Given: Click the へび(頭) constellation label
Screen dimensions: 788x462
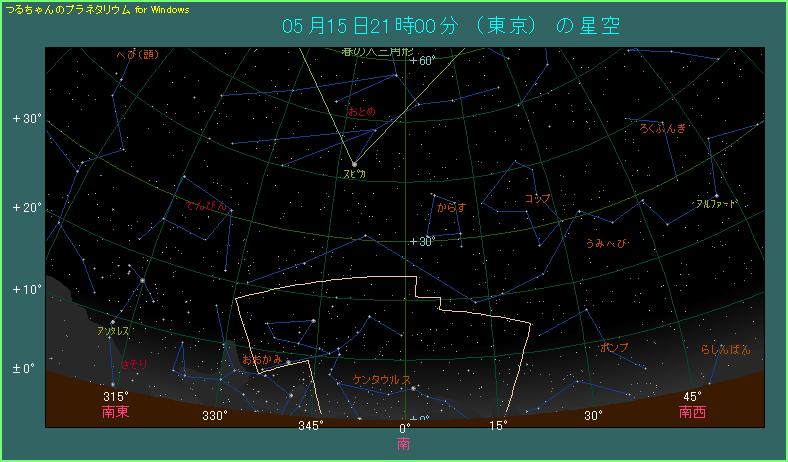Looking at the screenshot, I should [109, 54].
